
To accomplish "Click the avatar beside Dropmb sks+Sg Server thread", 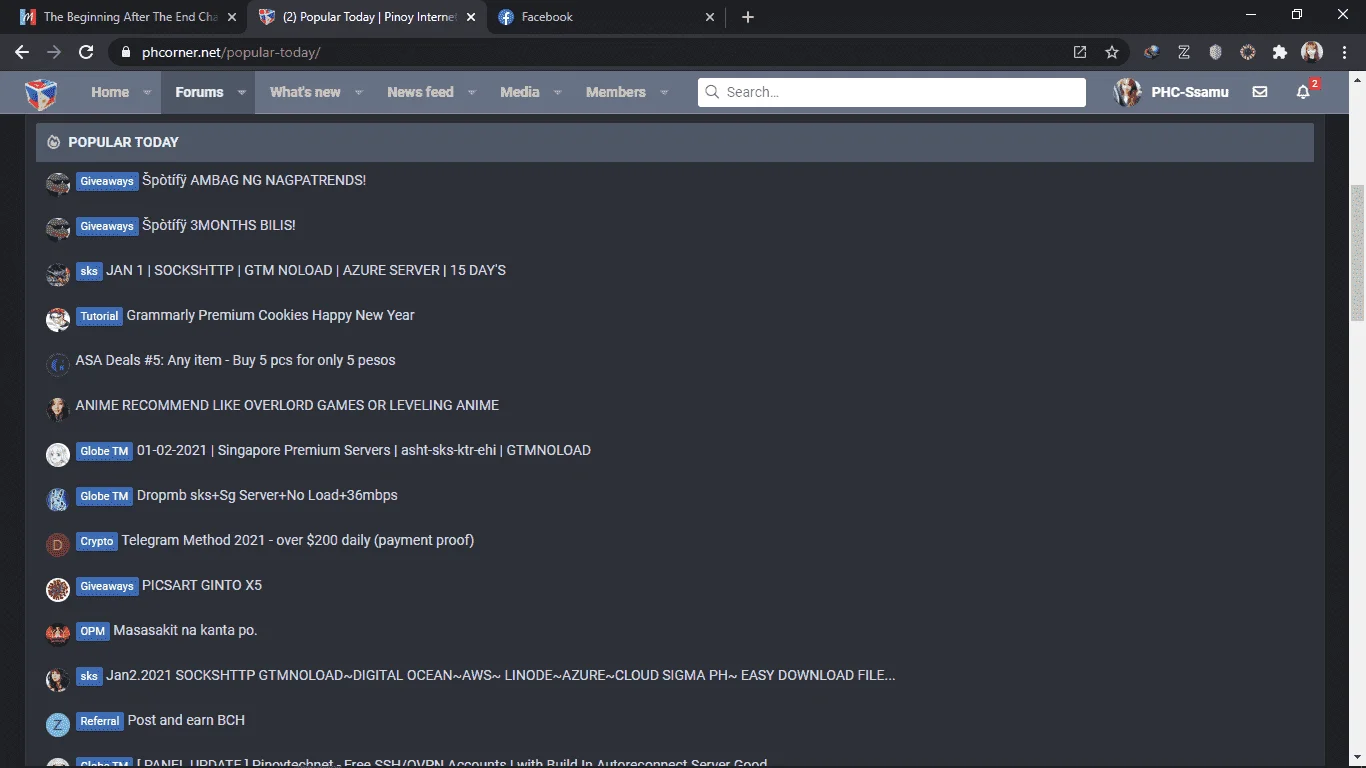I will tap(58, 499).
